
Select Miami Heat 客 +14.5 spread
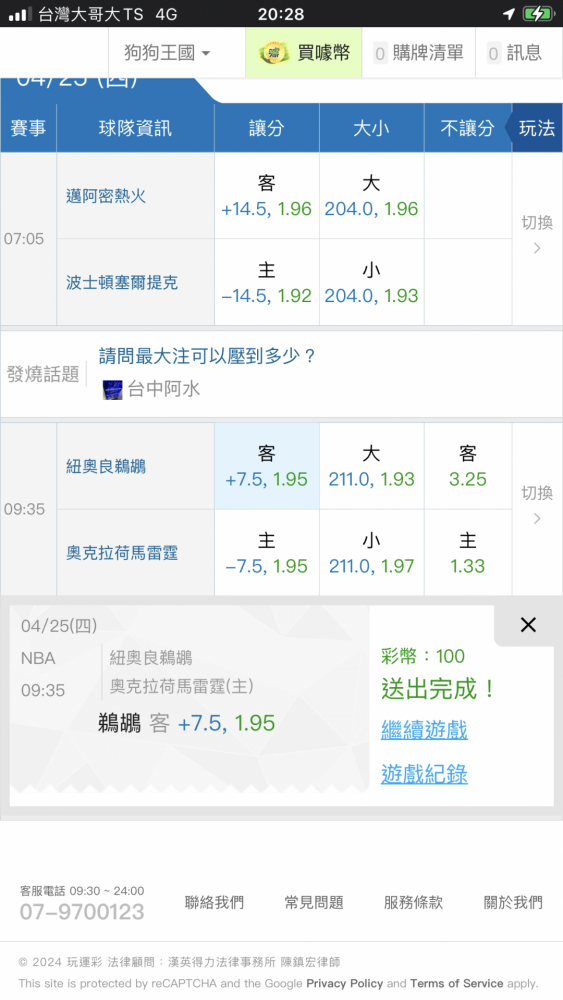click(x=267, y=196)
